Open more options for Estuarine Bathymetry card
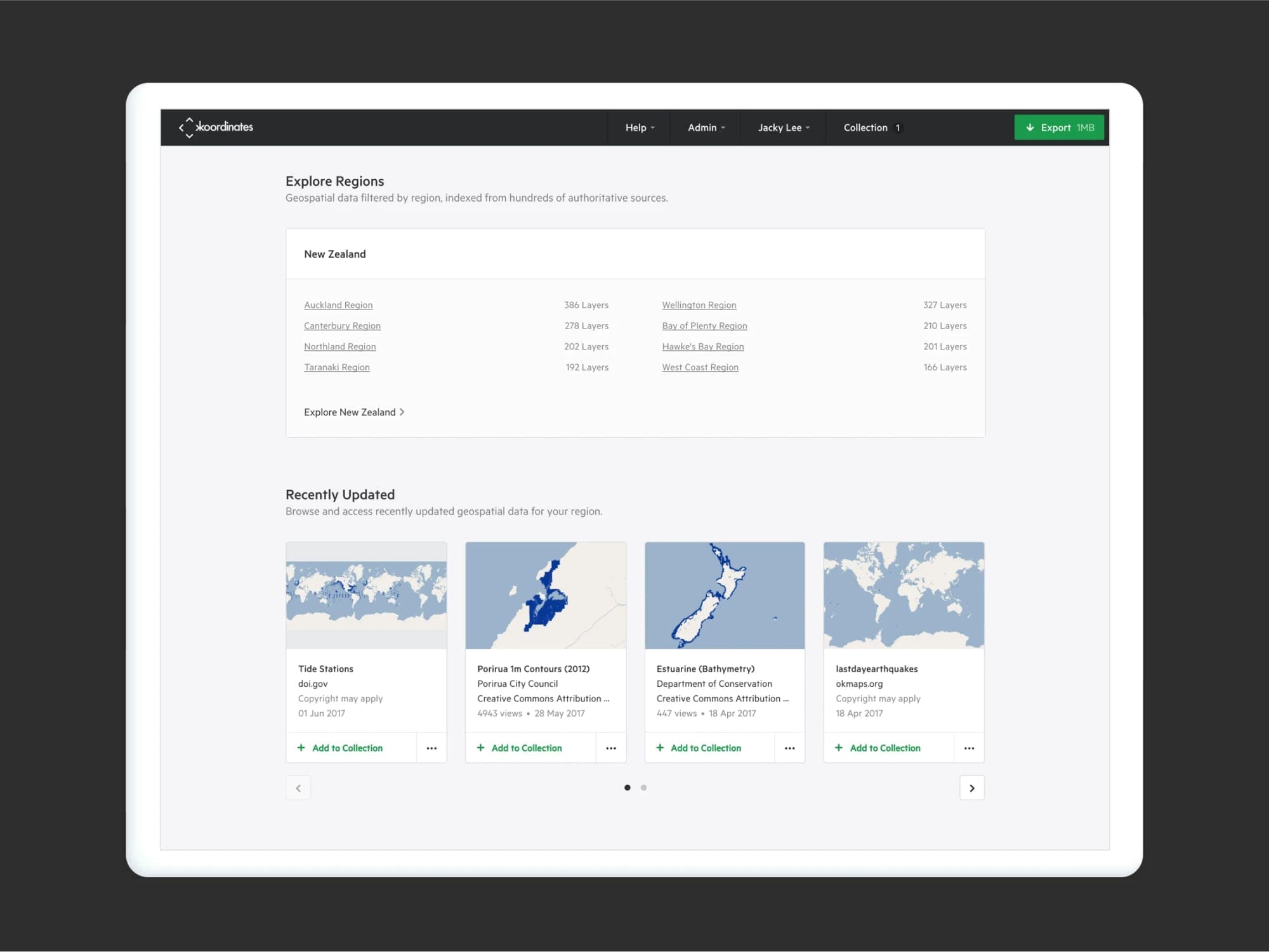 point(790,748)
